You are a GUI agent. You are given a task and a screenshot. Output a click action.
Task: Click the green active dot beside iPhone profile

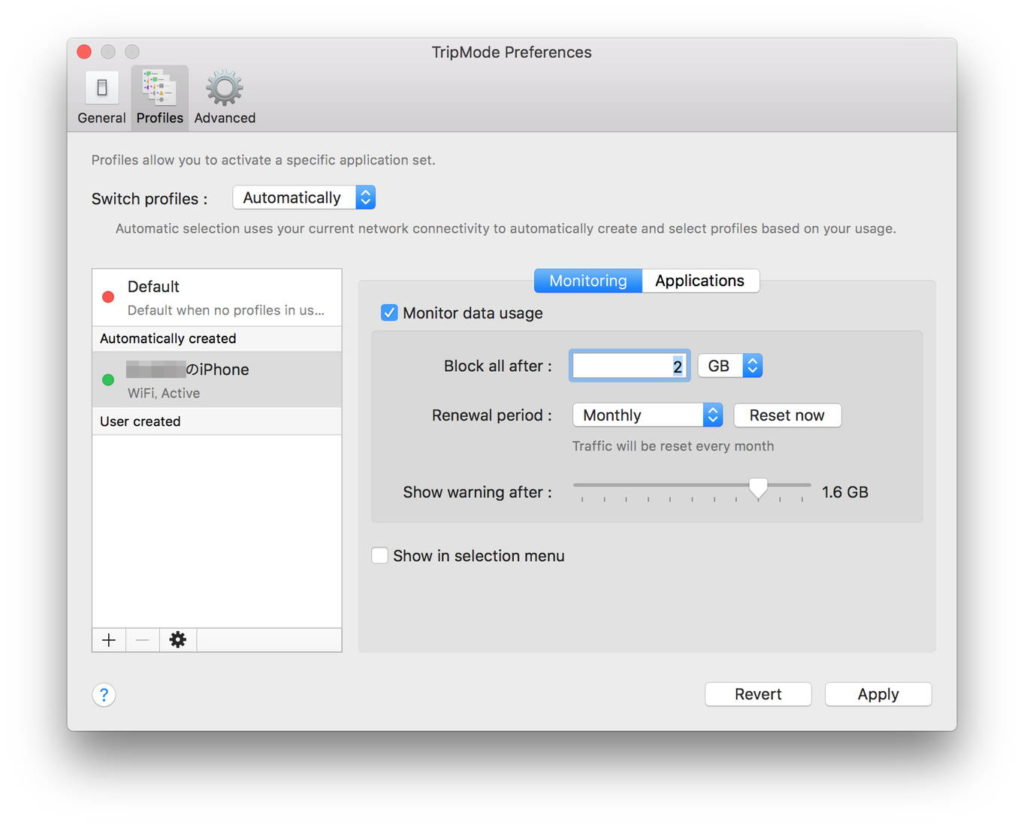(108, 380)
